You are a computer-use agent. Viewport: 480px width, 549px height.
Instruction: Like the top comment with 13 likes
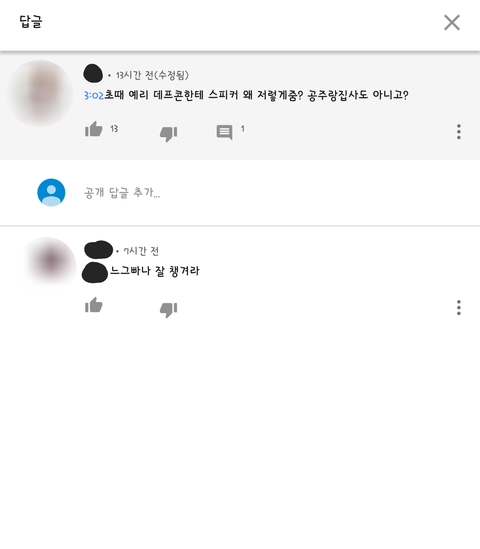point(93,129)
